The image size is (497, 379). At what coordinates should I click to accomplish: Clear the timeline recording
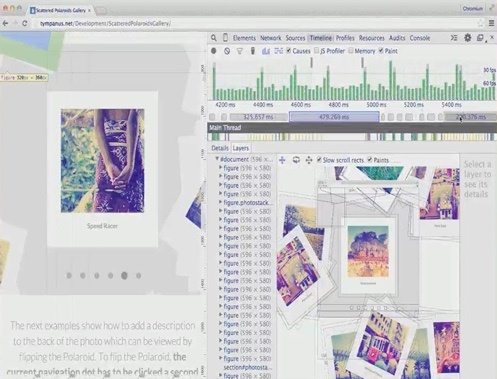tap(227, 51)
